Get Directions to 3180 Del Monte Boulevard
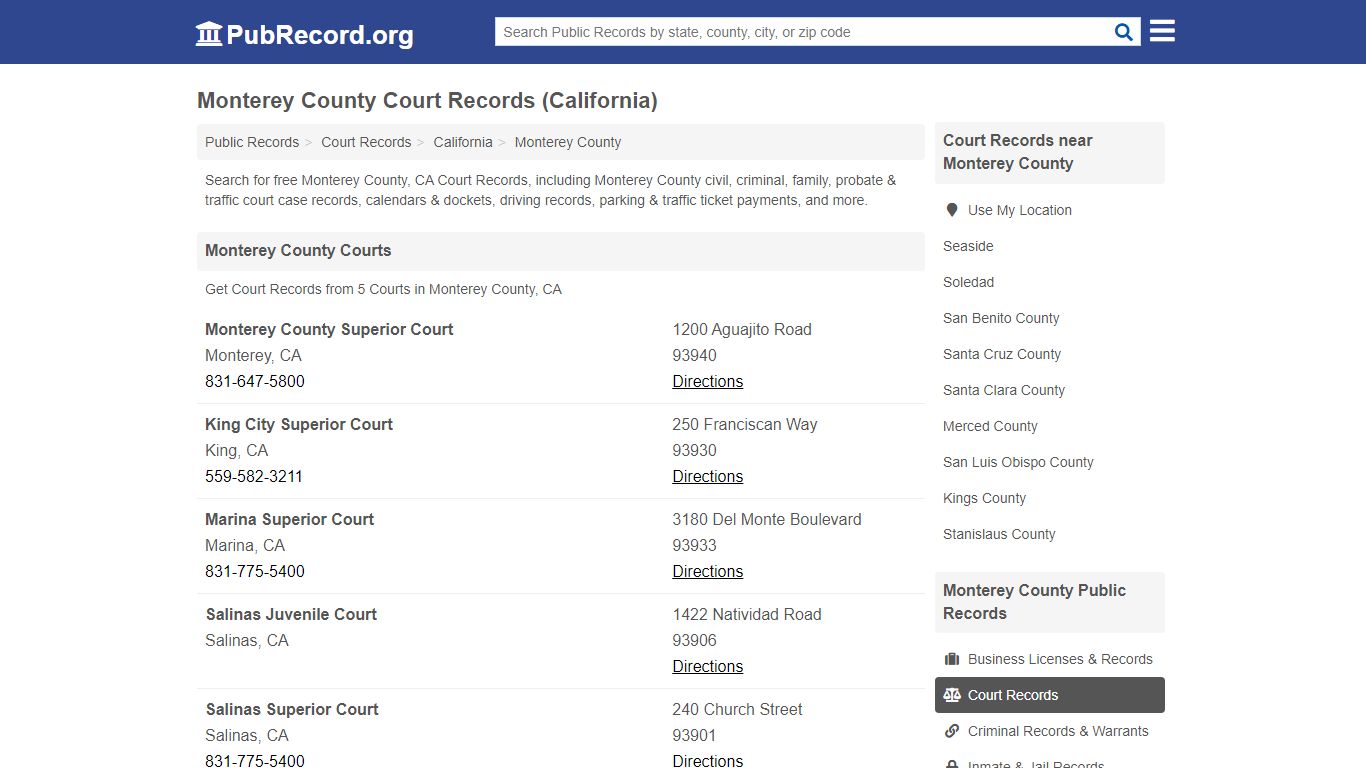 [x=708, y=571]
